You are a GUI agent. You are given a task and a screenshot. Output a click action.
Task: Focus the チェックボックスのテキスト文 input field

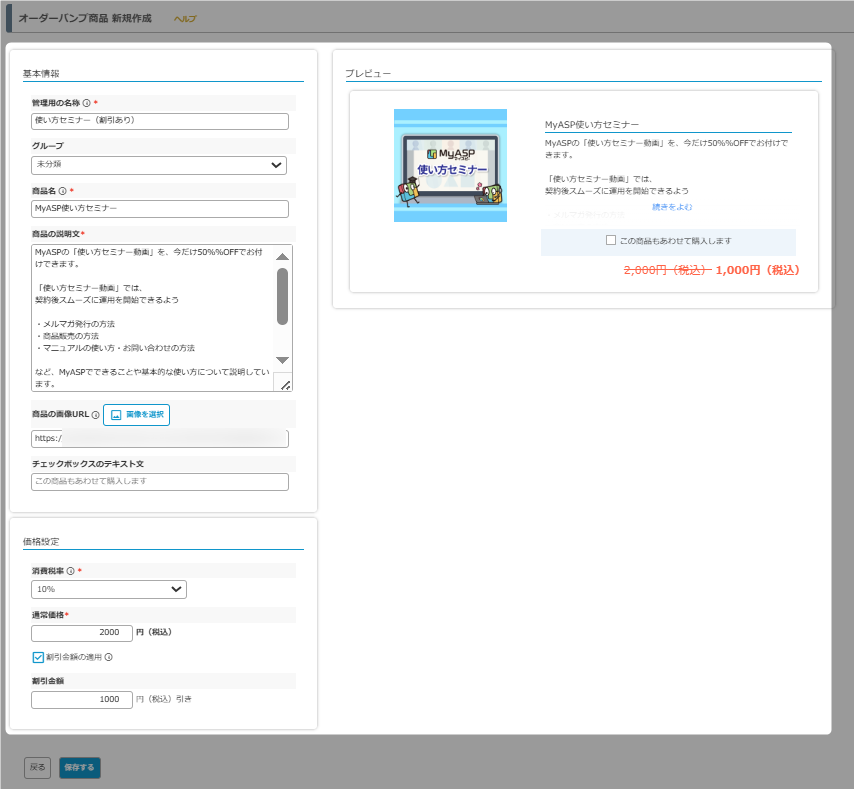pos(160,482)
